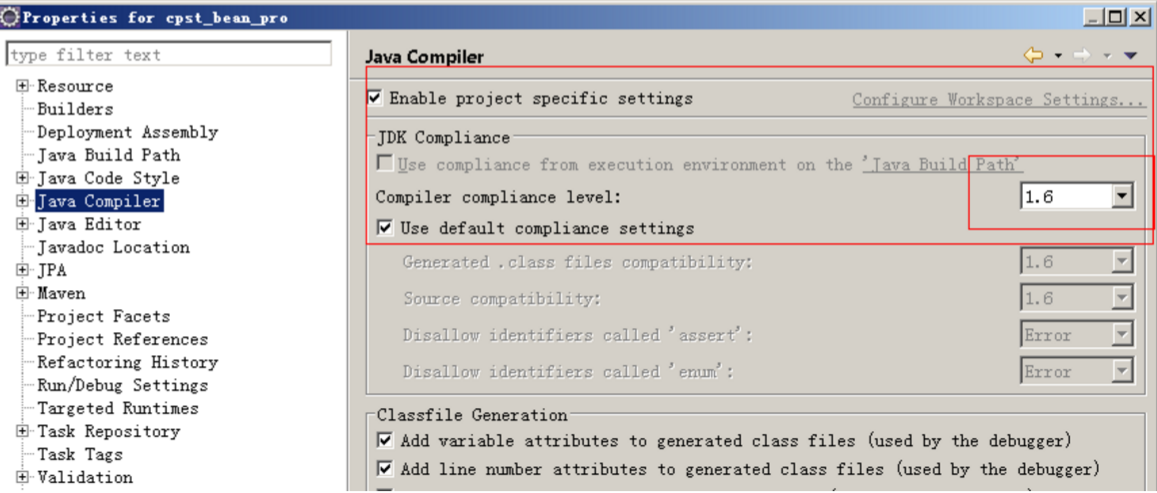Toggle Add line number attributes checkbox
Viewport: 1157px width, 493px height.
(384, 469)
